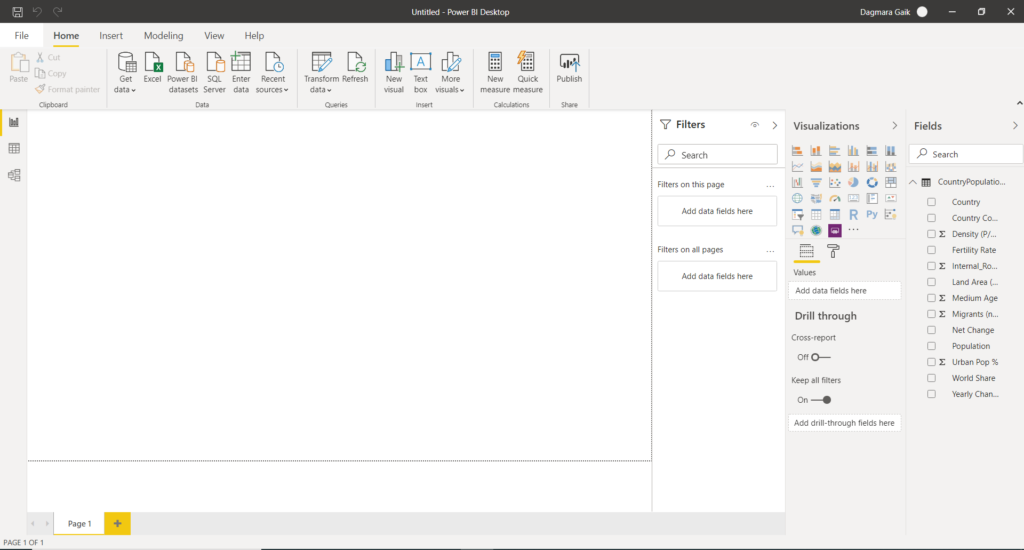
Task: Open the Format paint roller tab
Action: pos(833,251)
